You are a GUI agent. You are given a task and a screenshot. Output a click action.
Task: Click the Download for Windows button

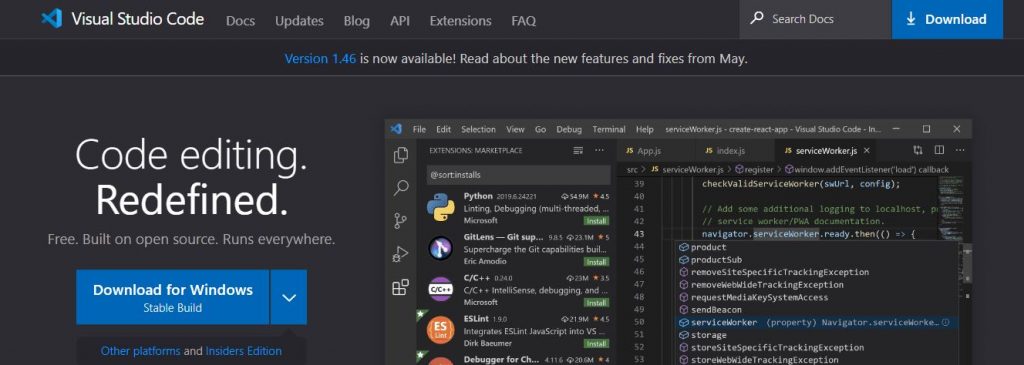click(x=172, y=297)
